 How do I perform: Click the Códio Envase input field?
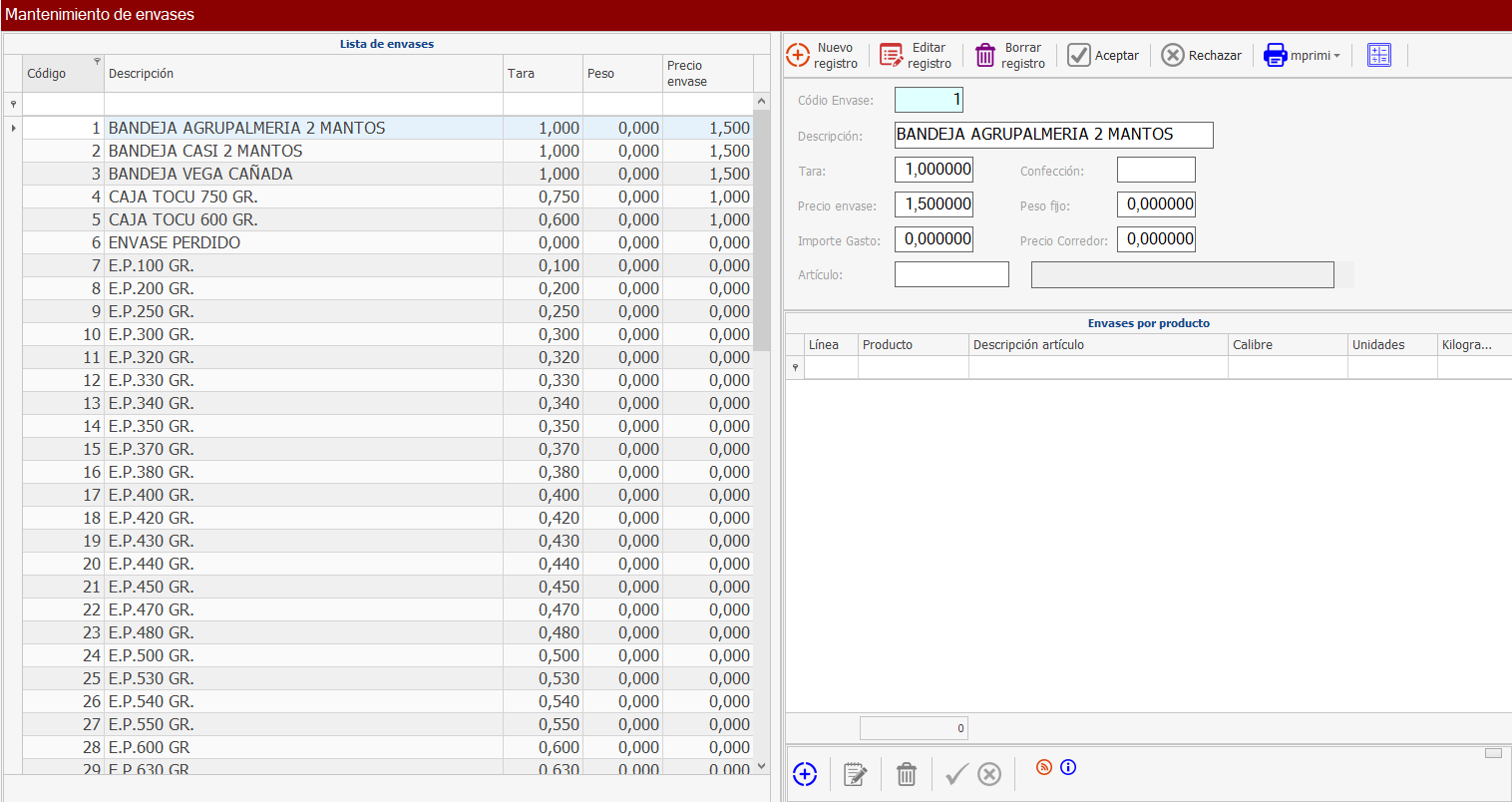point(930,100)
